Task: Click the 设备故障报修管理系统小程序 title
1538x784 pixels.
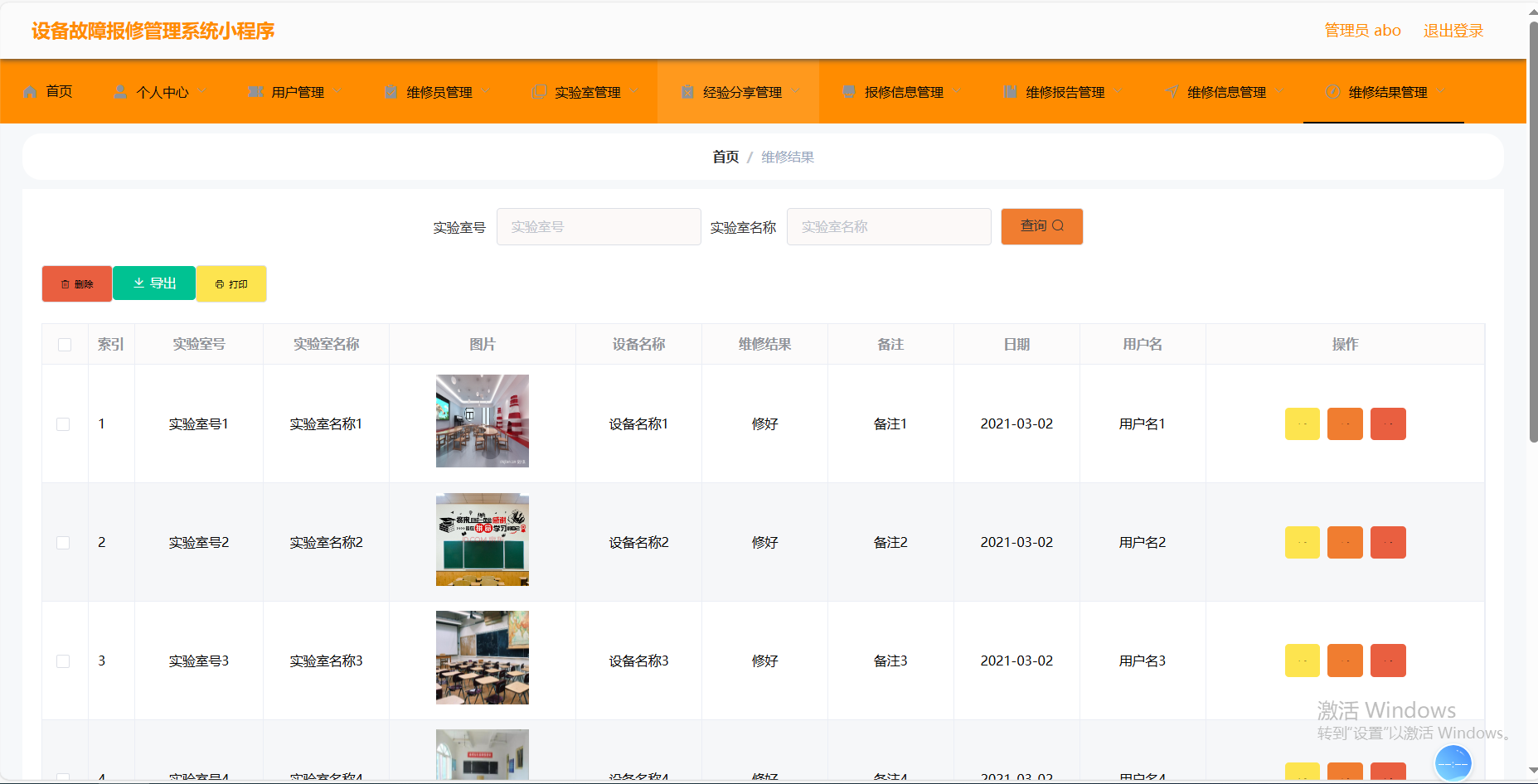Action: click(153, 31)
